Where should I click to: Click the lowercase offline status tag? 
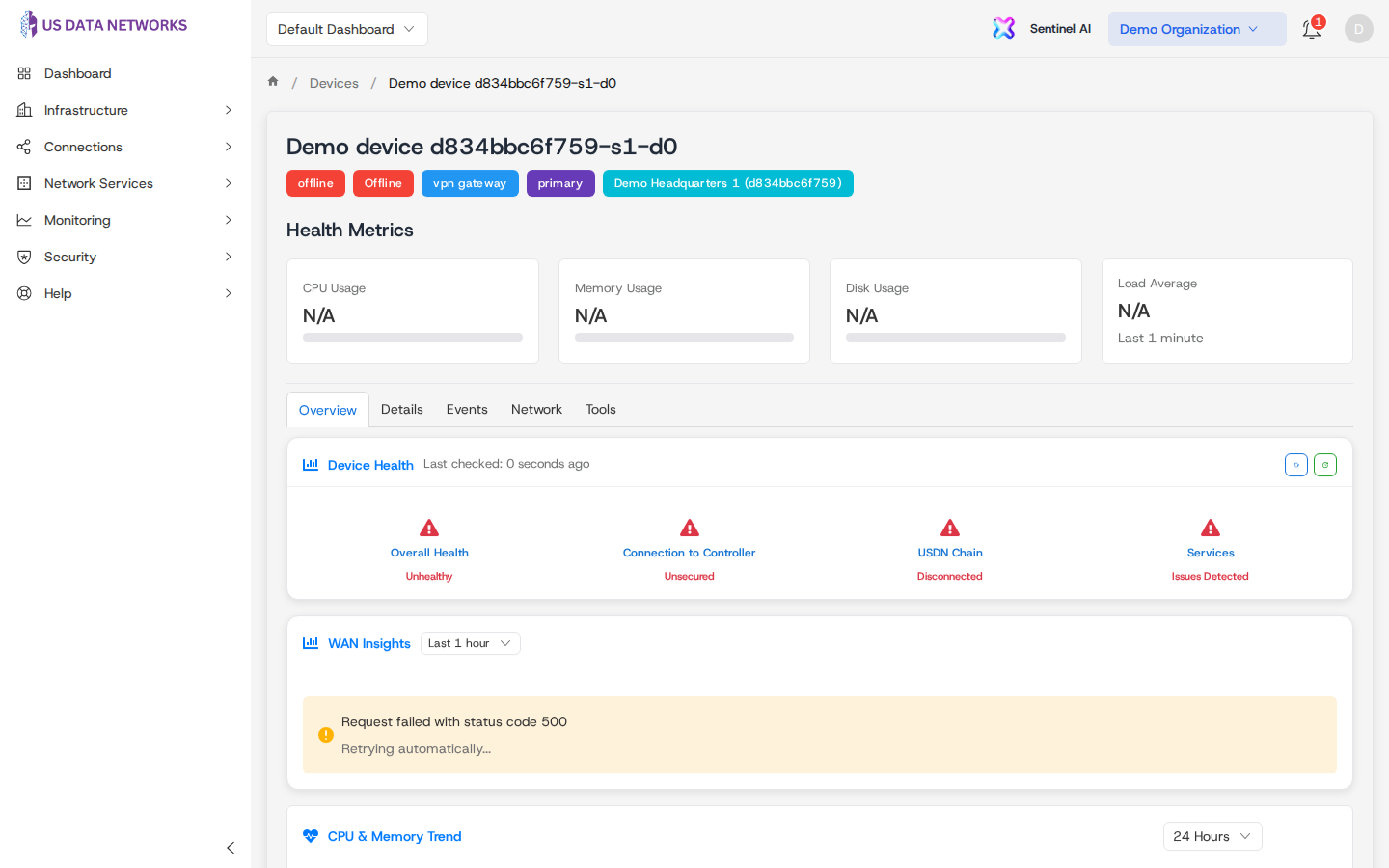315,183
